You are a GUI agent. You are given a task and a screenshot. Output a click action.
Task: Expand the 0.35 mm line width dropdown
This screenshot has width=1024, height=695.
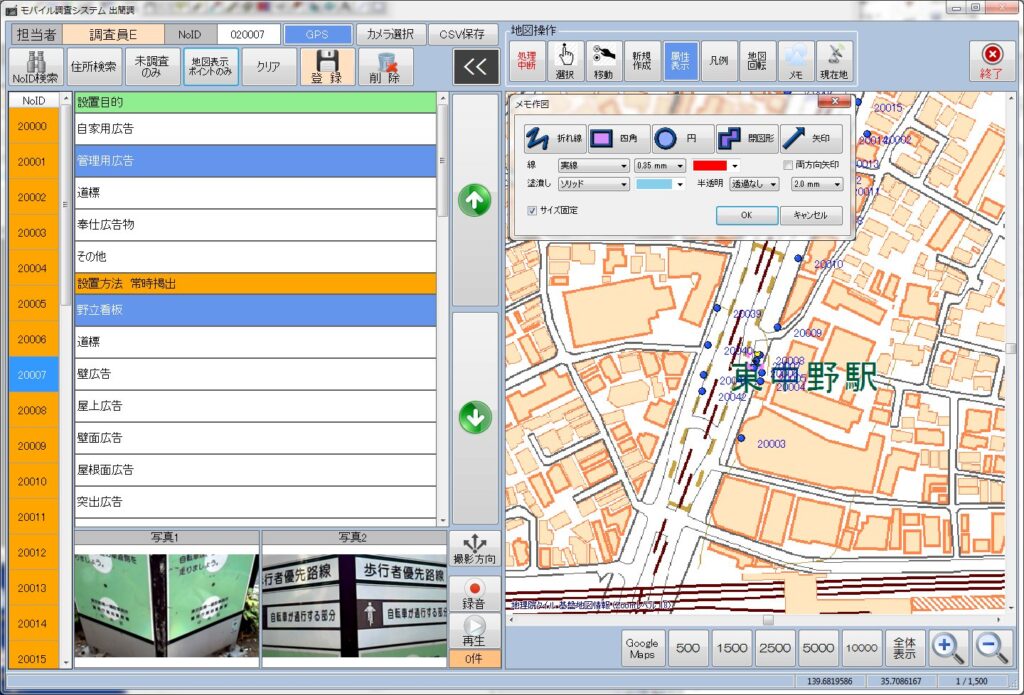coord(660,166)
